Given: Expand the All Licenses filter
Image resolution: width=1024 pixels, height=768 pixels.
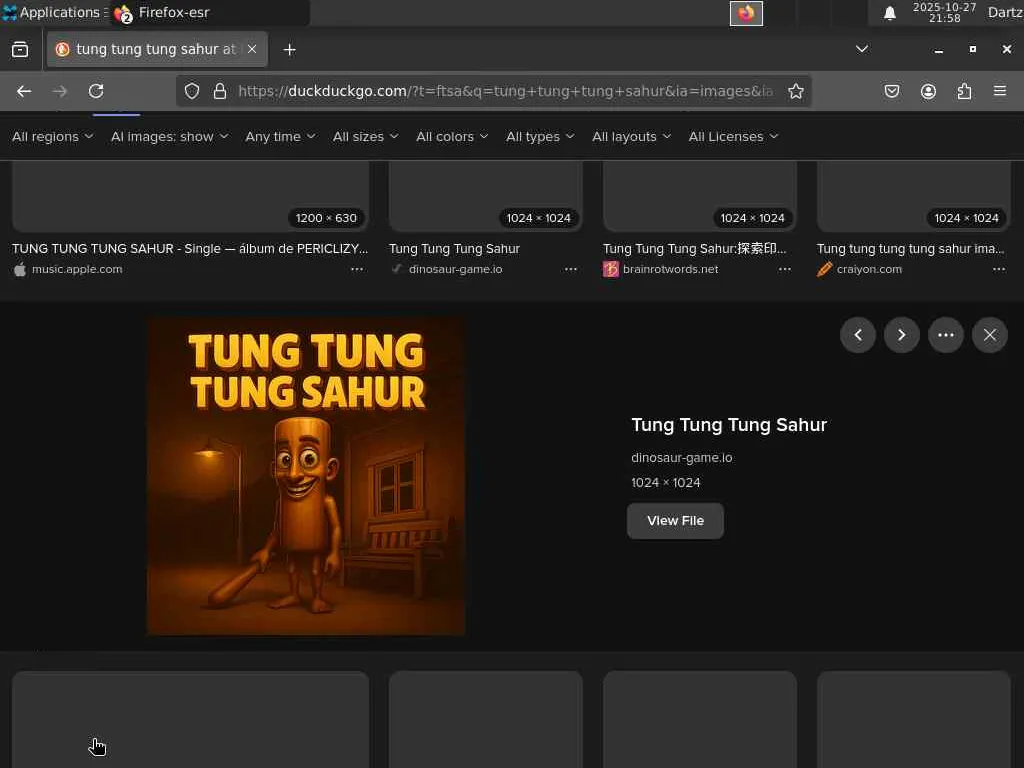Looking at the screenshot, I should pyautogui.click(x=733, y=136).
